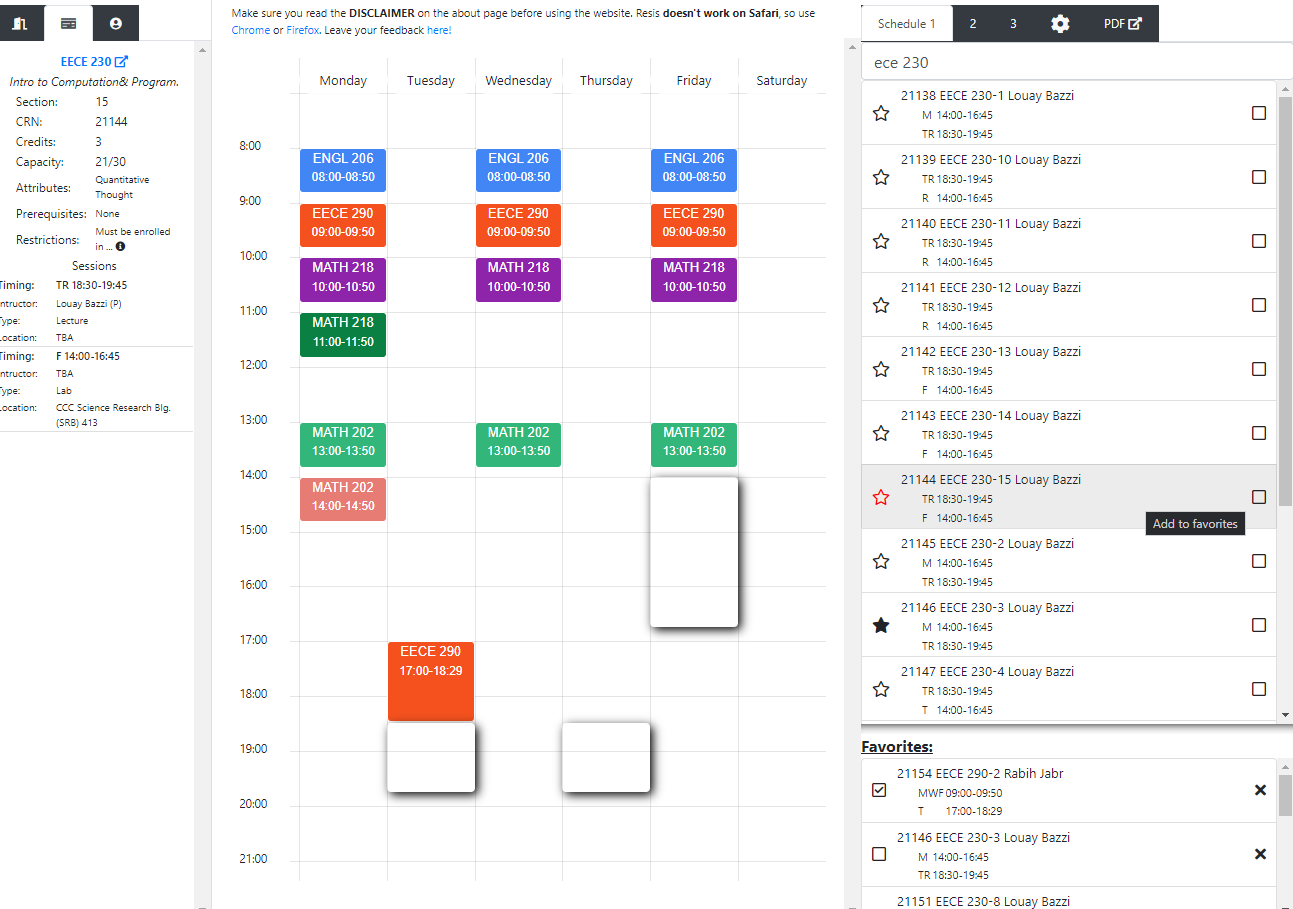The height and width of the screenshot is (909, 1293).
Task: Check the box for 21140 EECE 230-11
Action: pyautogui.click(x=1259, y=241)
